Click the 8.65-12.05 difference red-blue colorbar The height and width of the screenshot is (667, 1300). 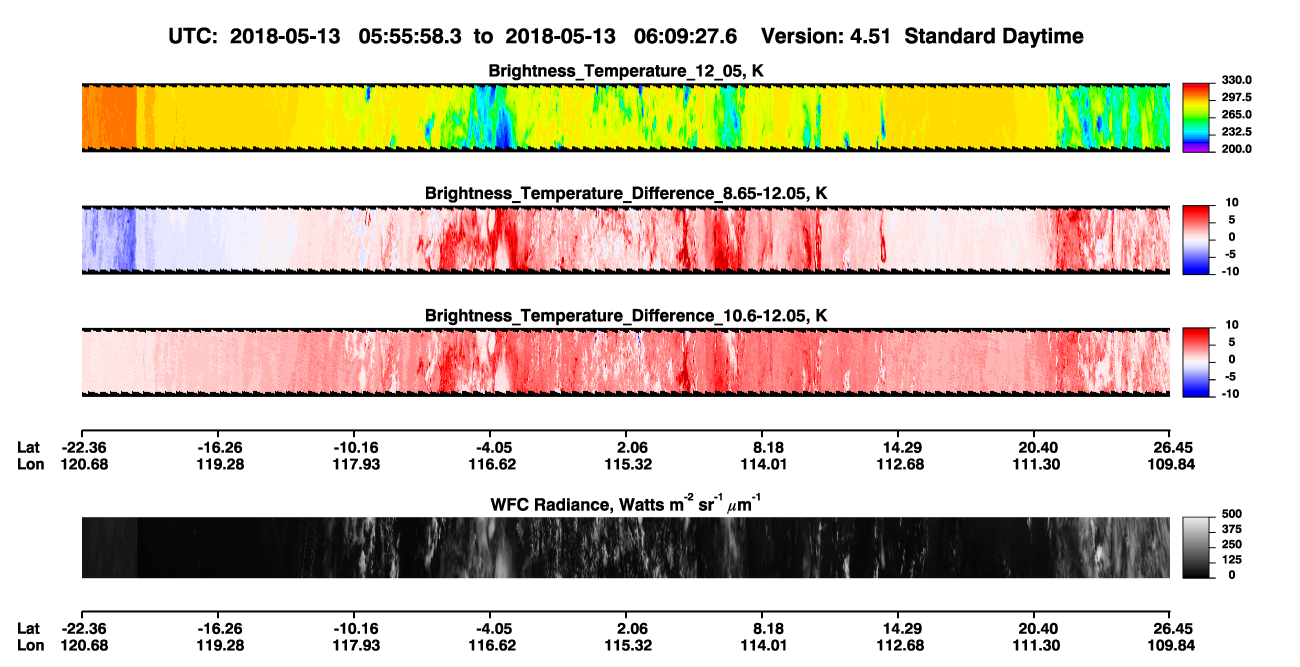click(1196, 238)
